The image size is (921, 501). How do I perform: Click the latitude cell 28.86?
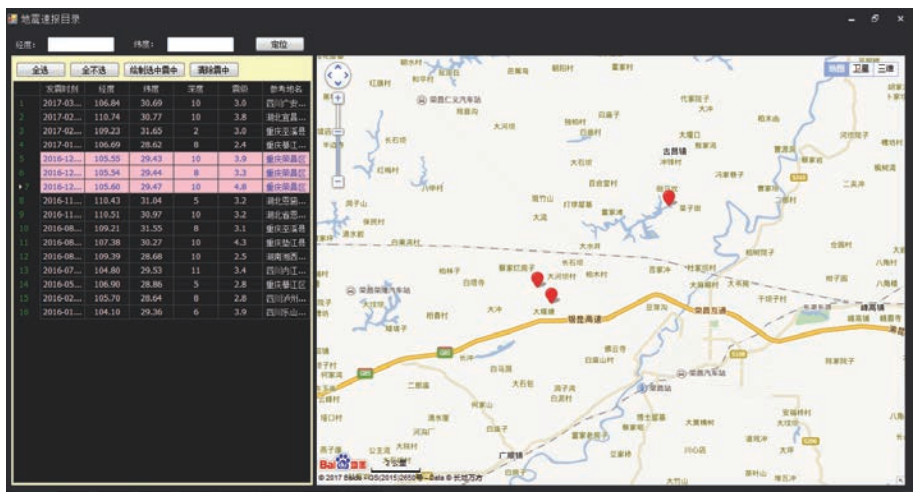point(151,284)
